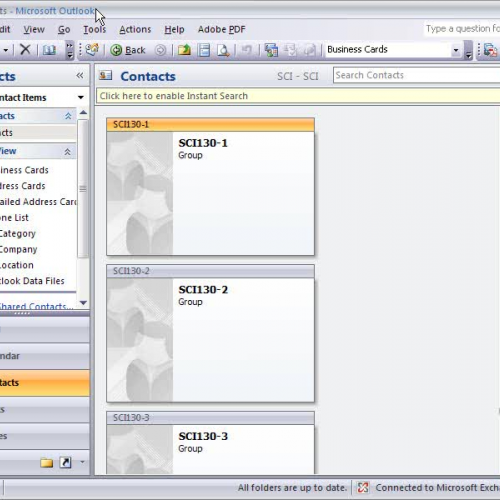Click the contact card icon beside Contacts heading
This screenshot has height=500, width=500.
[x=106, y=75]
